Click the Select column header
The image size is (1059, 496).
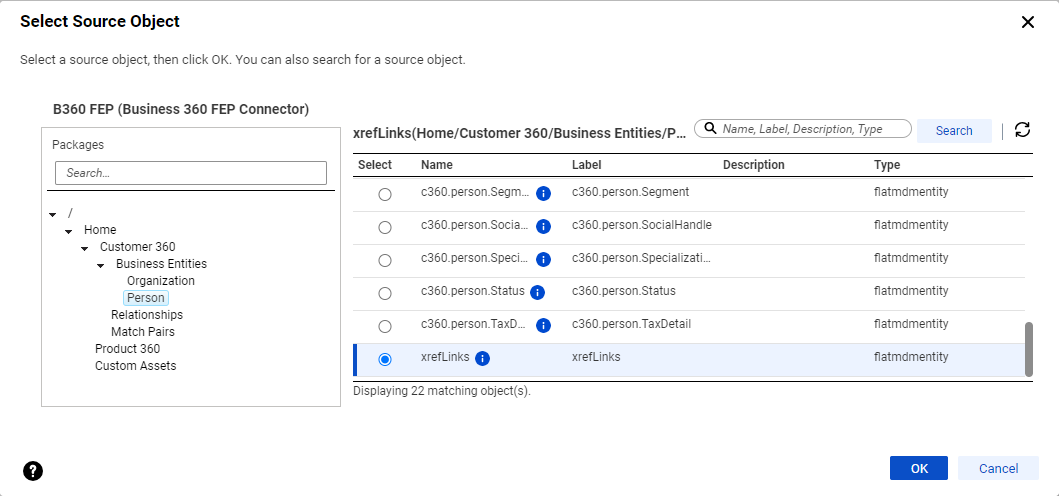click(x=375, y=165)
